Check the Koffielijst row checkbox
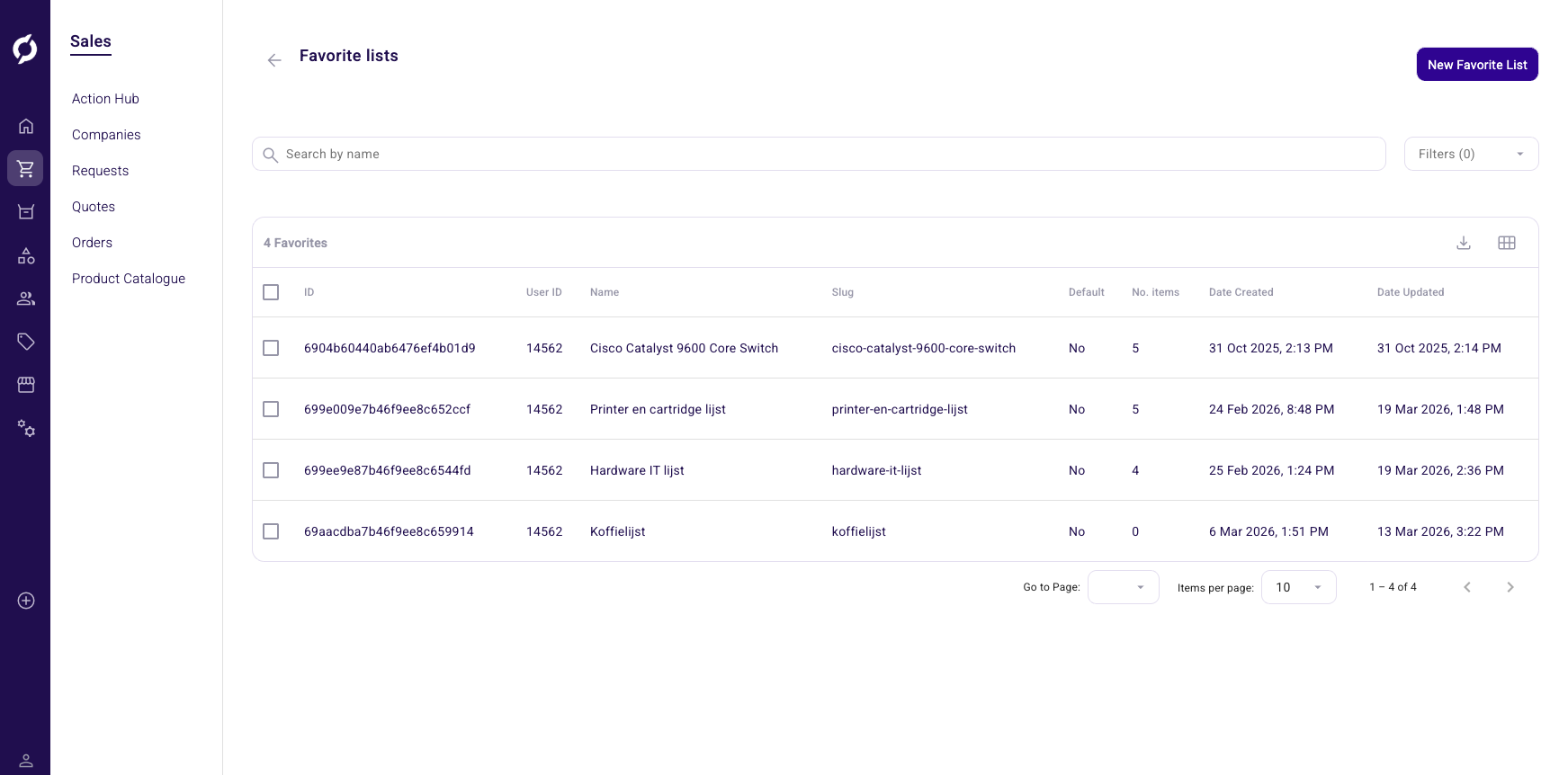This screenshot has width=1568, height=775. 271,531
